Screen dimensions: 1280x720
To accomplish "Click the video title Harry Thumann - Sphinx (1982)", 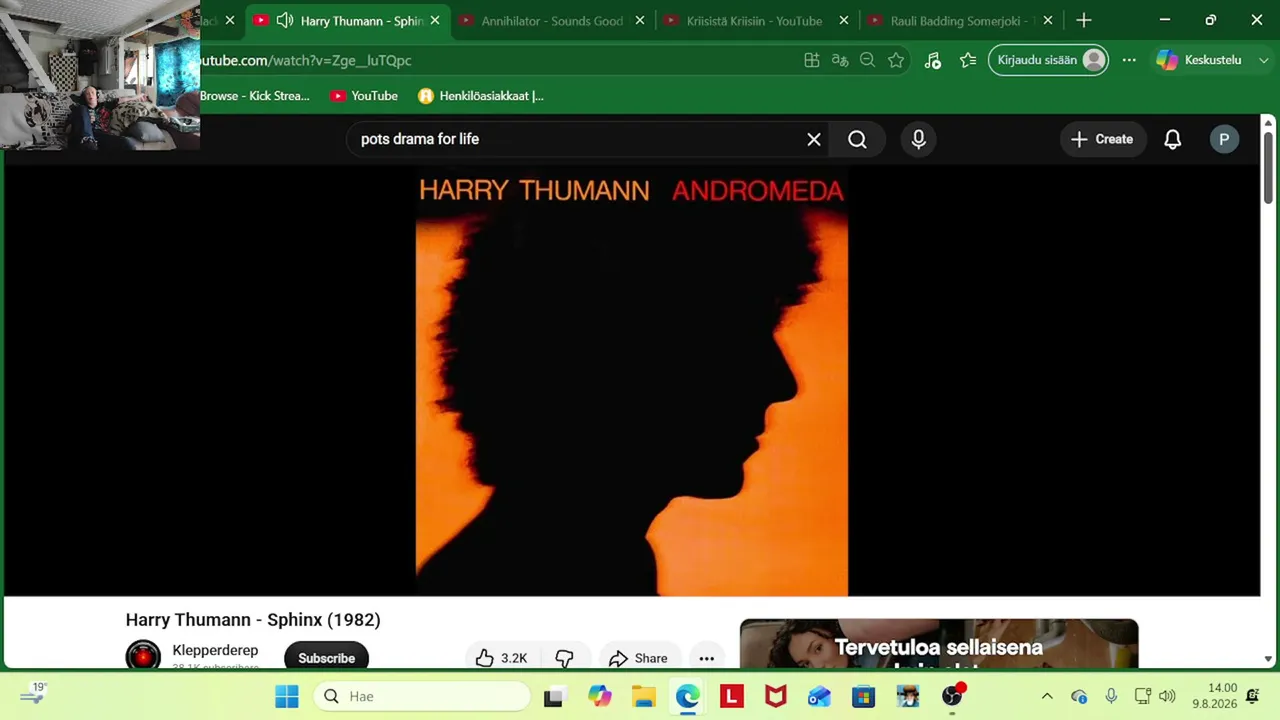I will pyautogui.click(x=253, y=620).
